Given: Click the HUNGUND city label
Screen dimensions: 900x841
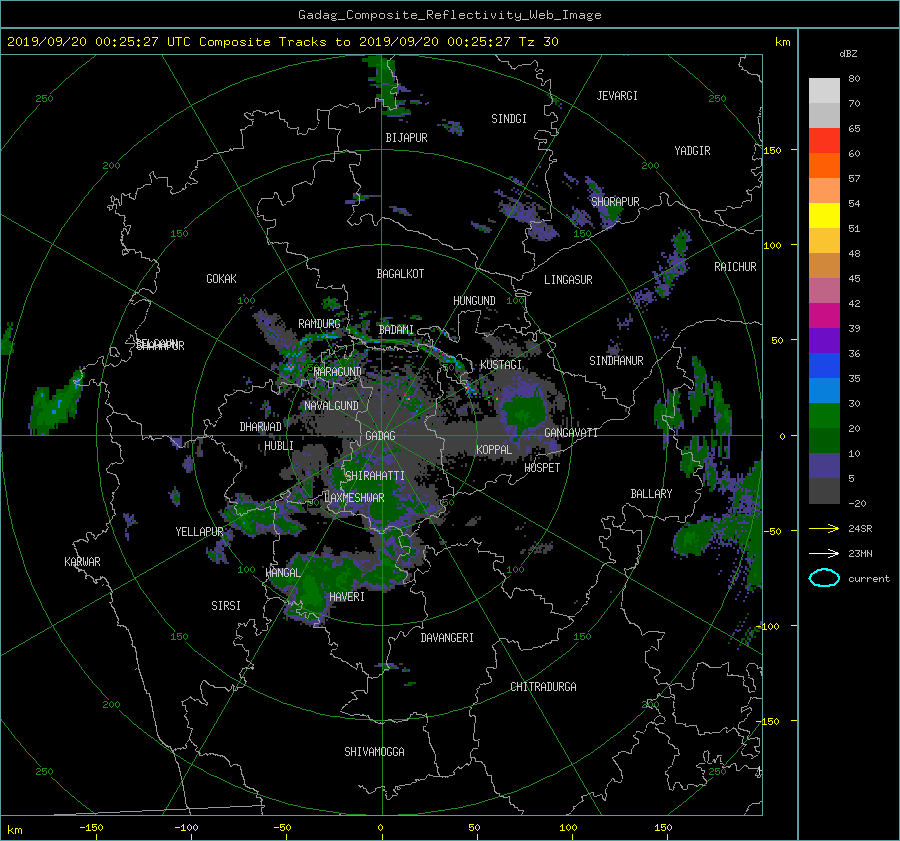Looking at the screenshot, I should pyautogui.click(x=474, y=301).
